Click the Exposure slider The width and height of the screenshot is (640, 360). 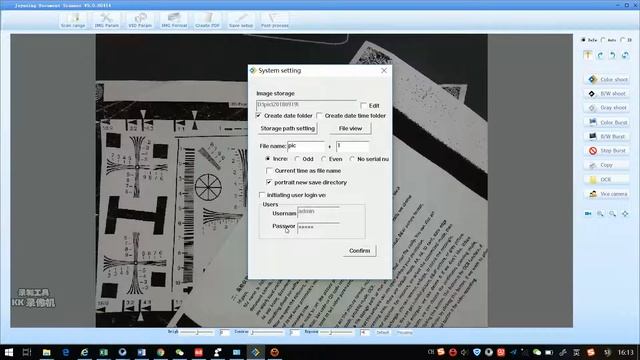tap(337, 332)
